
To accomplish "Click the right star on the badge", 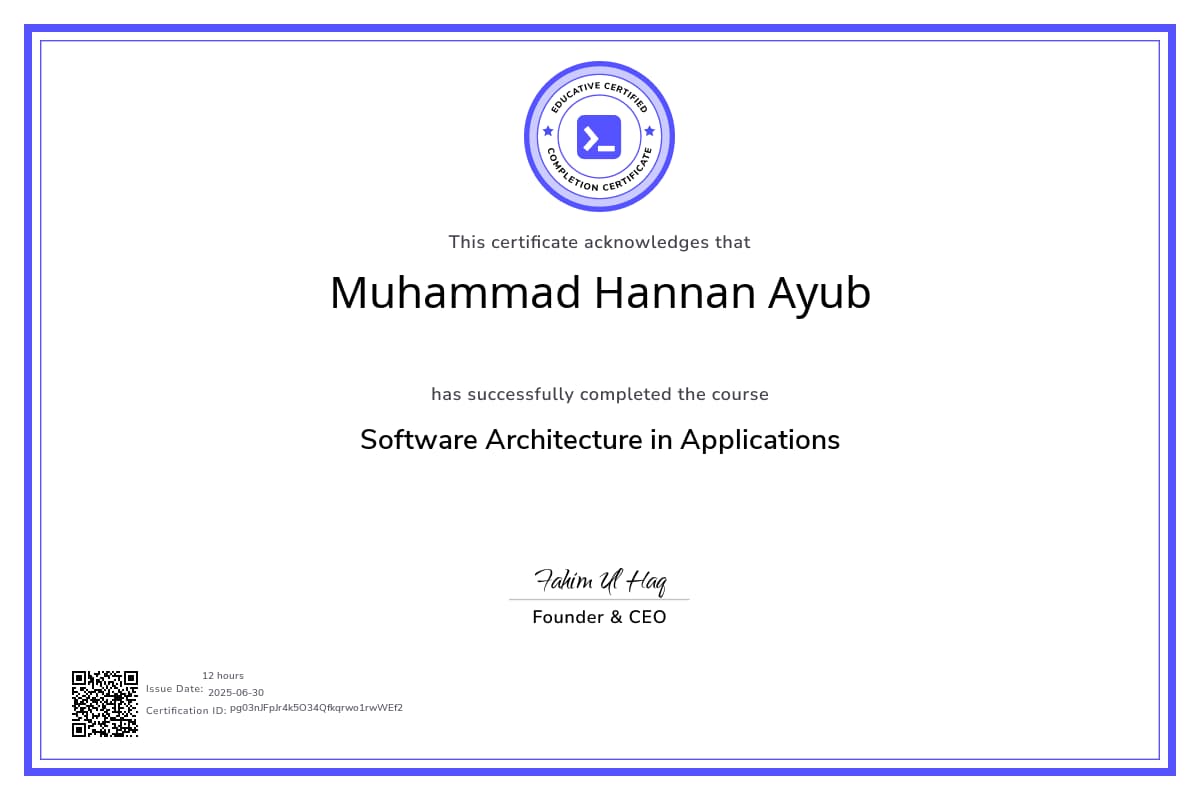I will coord(650,131).
